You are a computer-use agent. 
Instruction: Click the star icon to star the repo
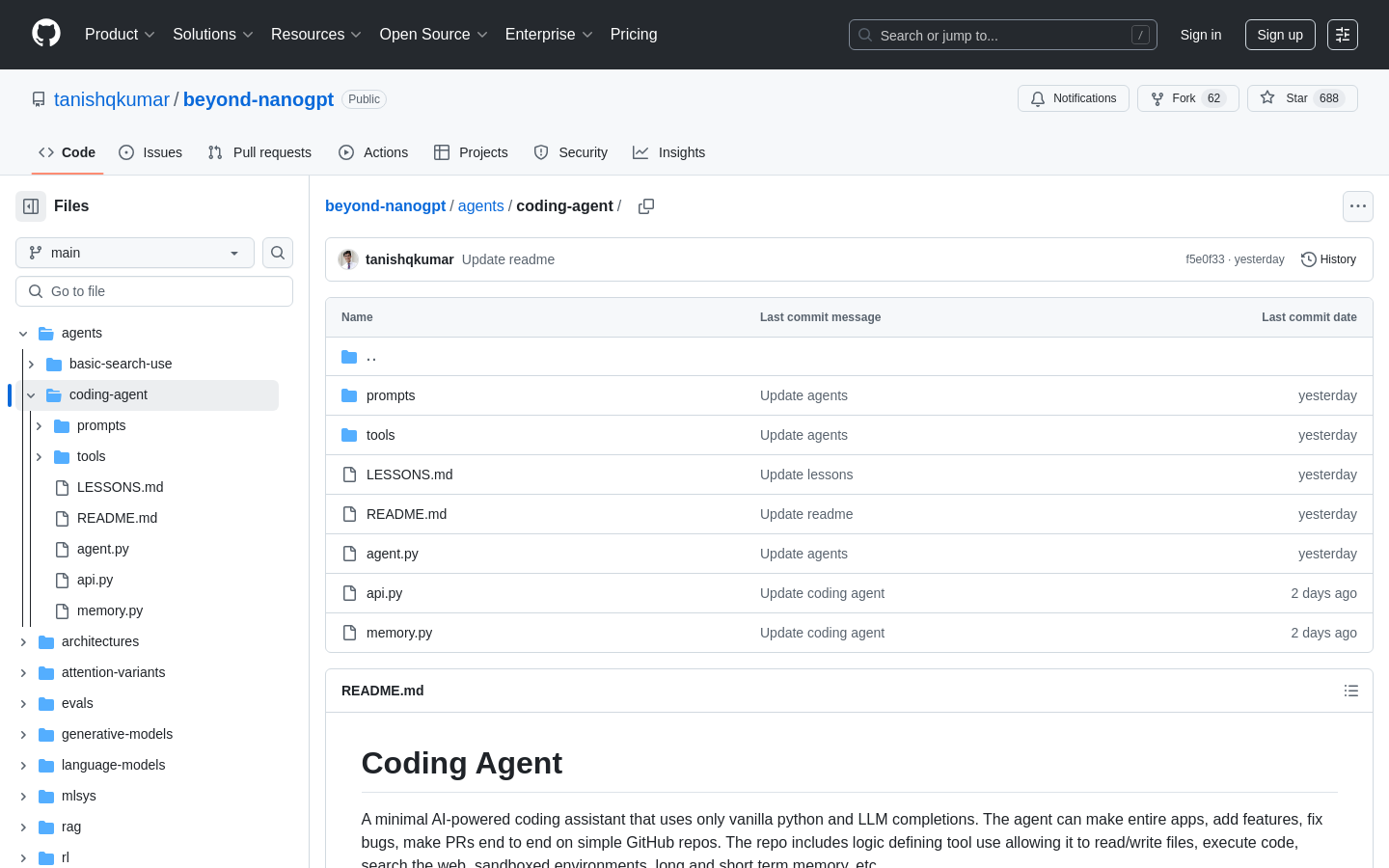[1267, 98]
